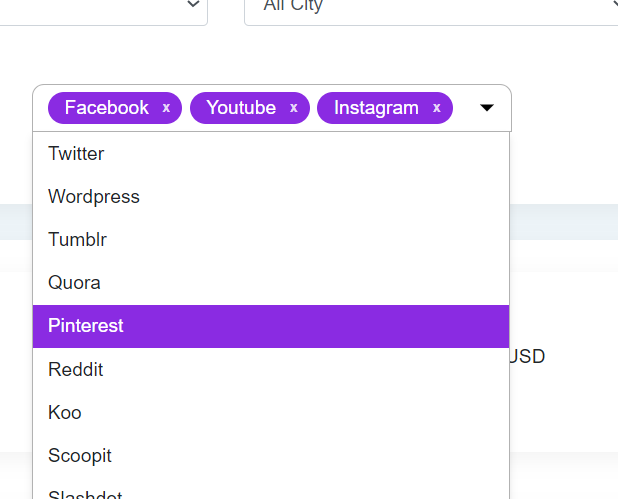Click the USD text beside the list
This screenshot has width=618, height=499.
pos(527,357)
